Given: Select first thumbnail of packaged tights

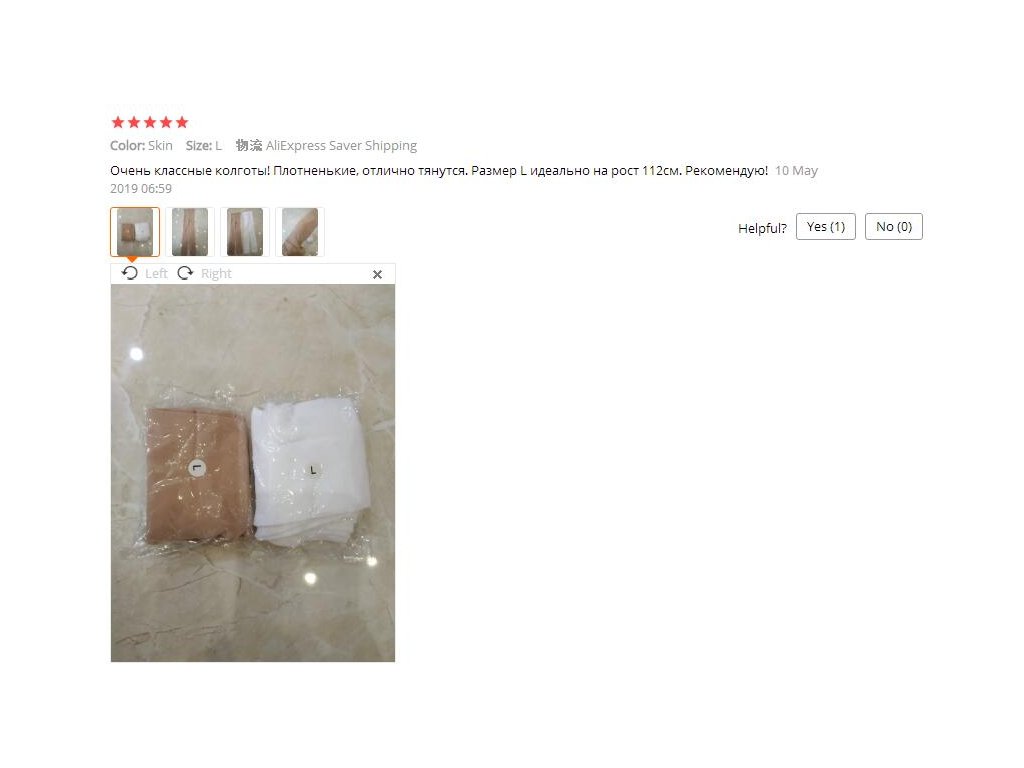Looking at the screenshot, I should pyautogui.click(x=135, y=232).
